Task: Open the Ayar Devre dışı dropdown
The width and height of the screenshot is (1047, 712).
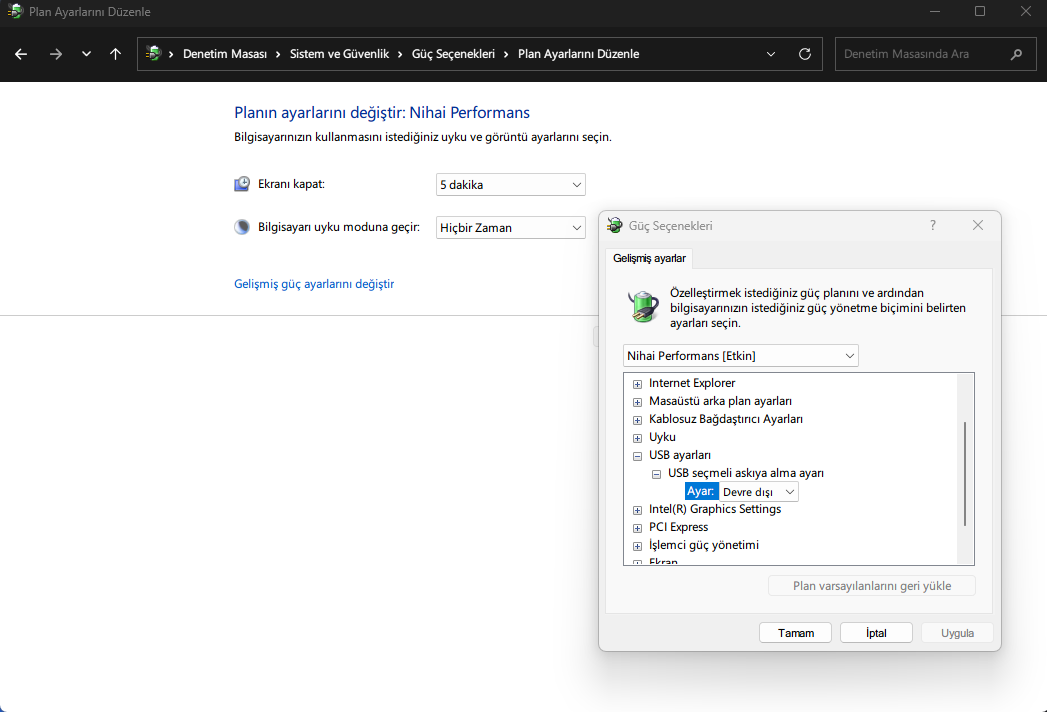Action: 758,492
